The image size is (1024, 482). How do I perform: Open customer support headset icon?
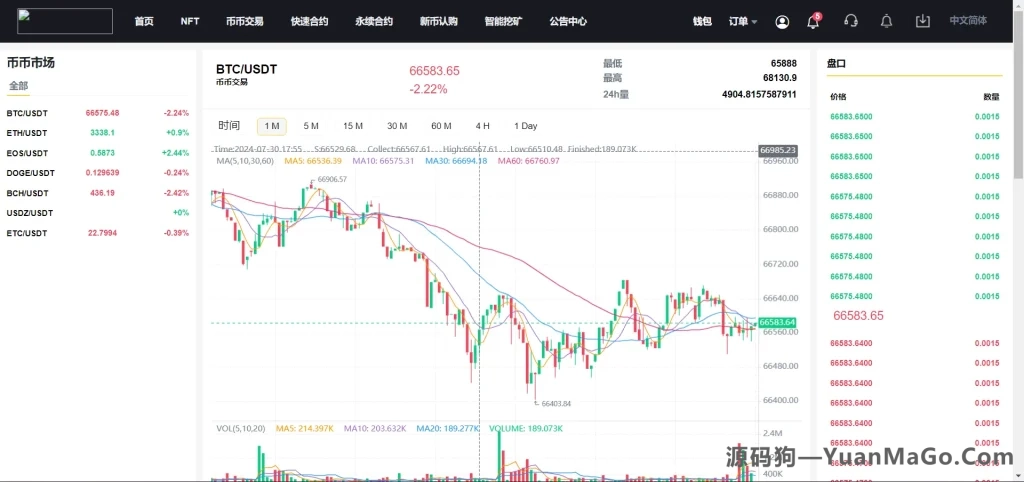(x=850, y=21)
